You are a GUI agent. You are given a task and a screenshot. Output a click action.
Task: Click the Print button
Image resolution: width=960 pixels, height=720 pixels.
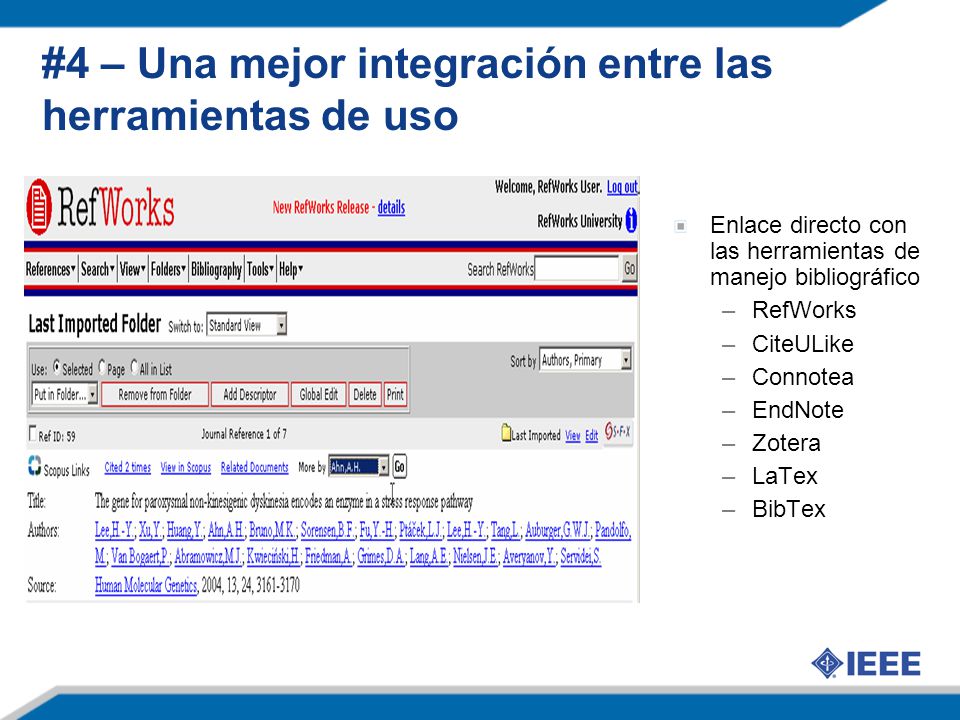[395, 394]
